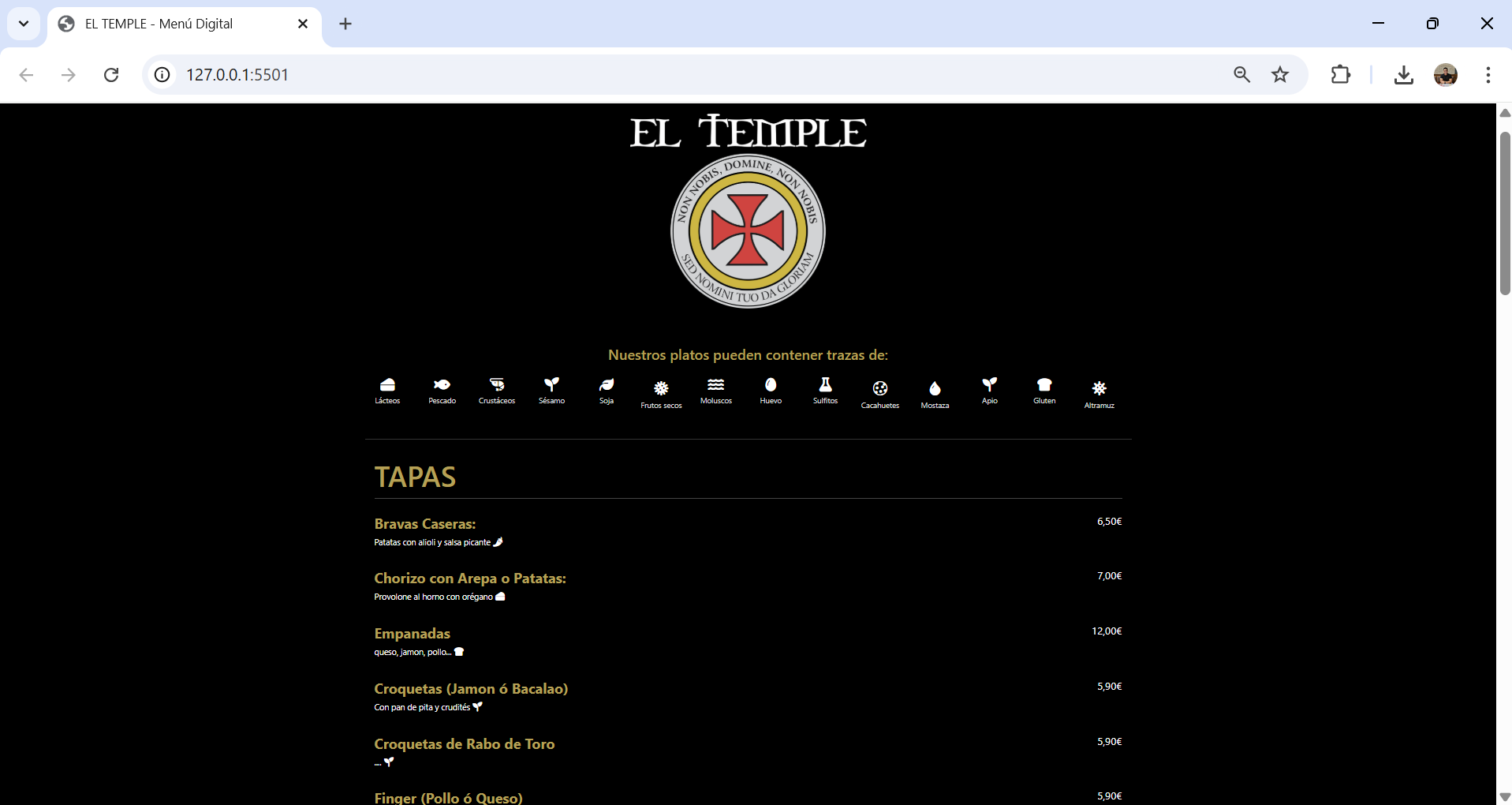This screenshot has width=1512, height=805.
Task: Click the 5,90€ price of Croquetas de Rabo de Toro
Action: tap(1109, 742)
